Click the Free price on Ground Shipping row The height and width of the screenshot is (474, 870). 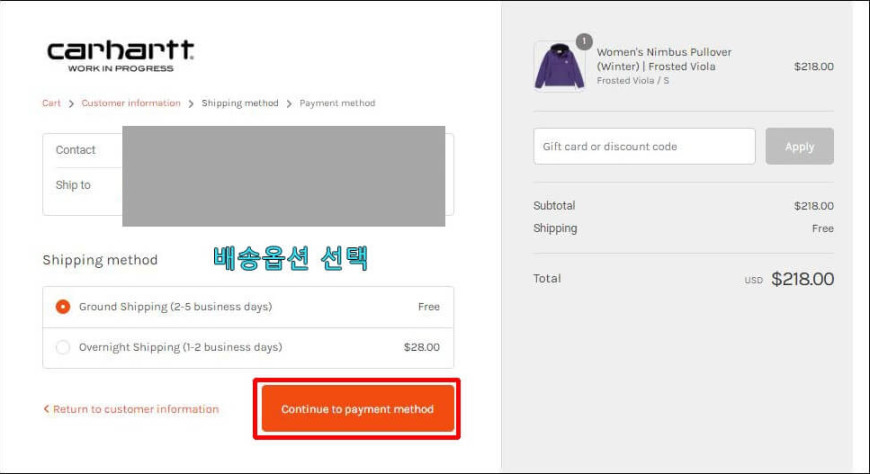coord(429,307)
